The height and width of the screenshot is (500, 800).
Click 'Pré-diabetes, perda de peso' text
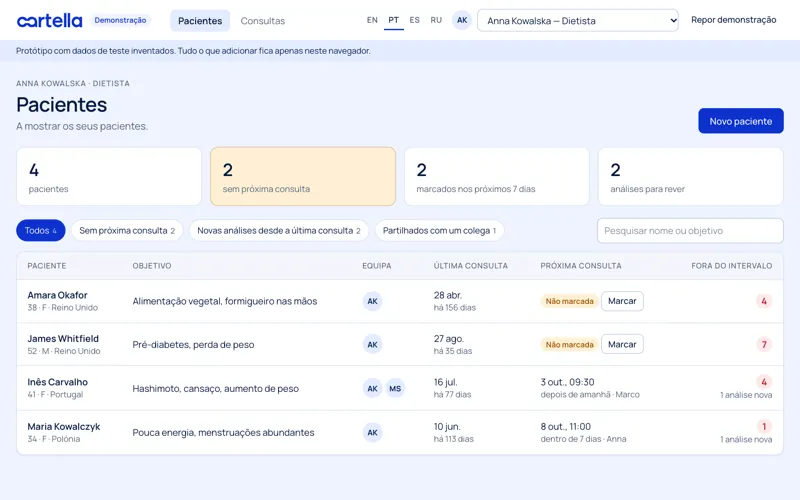coord(193,345)
